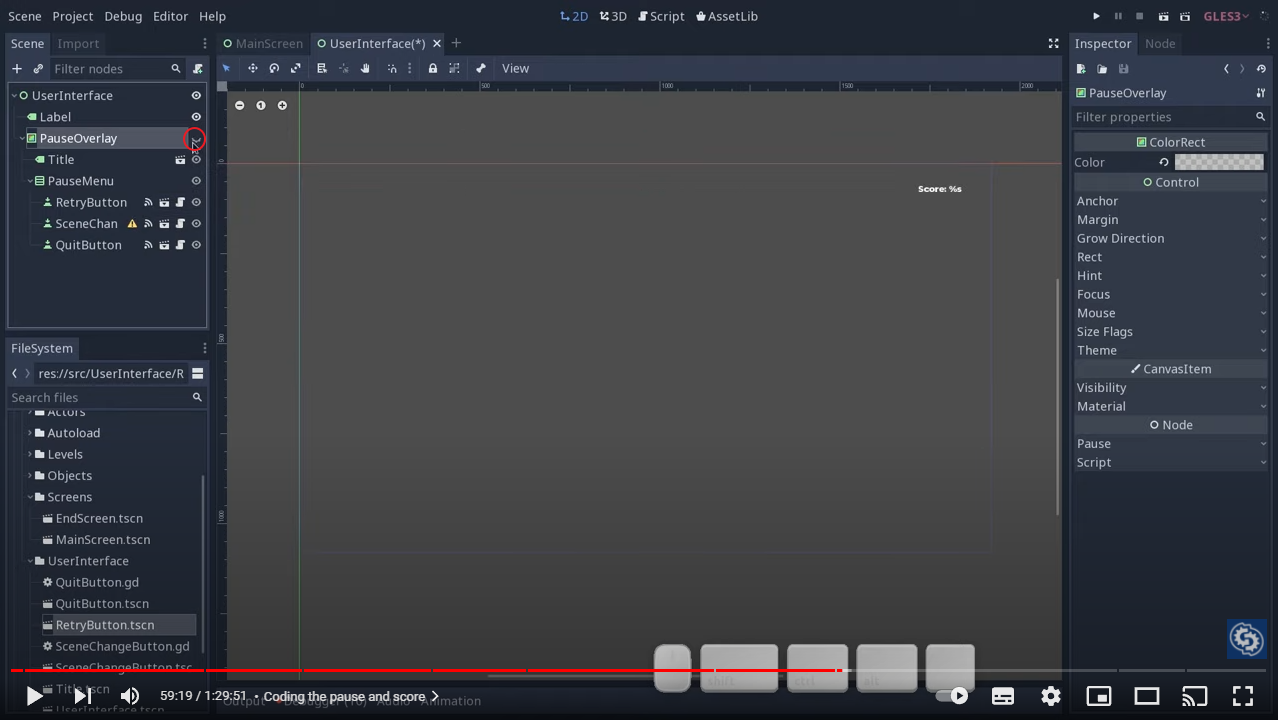This screenshot has height=720, width=1278.
Task: Open Inspector history clock icon
Action: [x=1261, y=69]
